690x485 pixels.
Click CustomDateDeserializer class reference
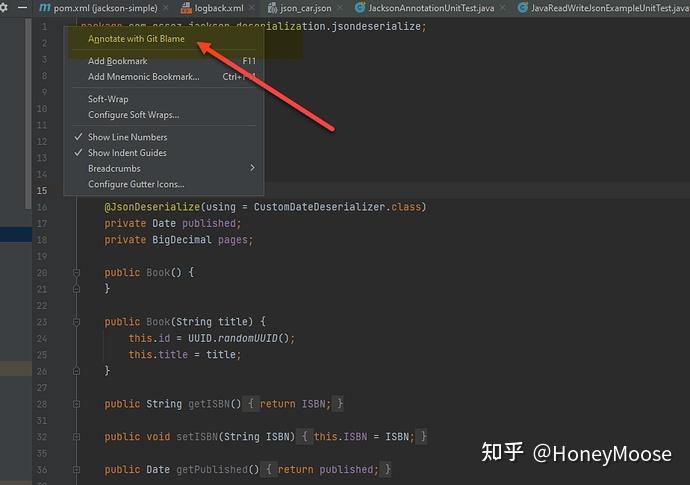pyautogui.click(x=319, y=207)
